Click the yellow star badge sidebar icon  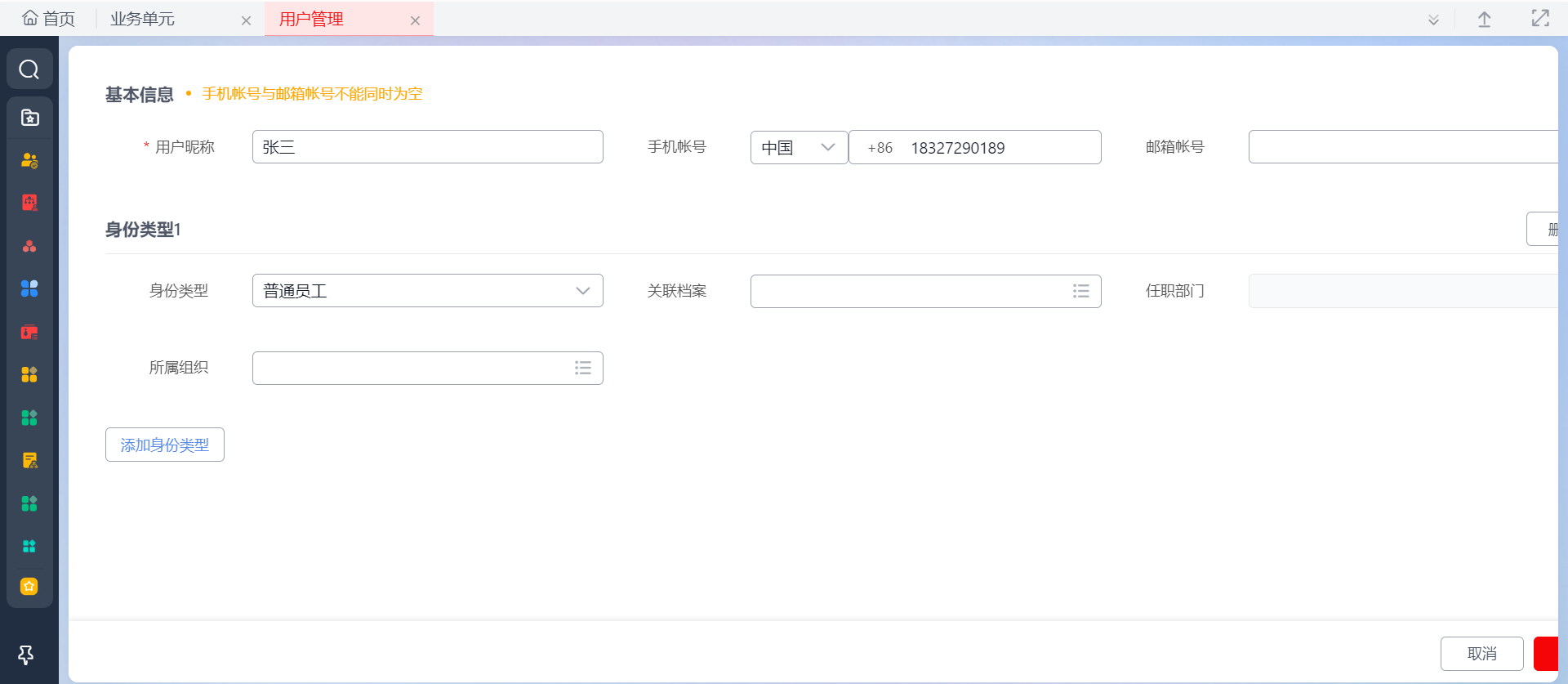tap(29, 586)
